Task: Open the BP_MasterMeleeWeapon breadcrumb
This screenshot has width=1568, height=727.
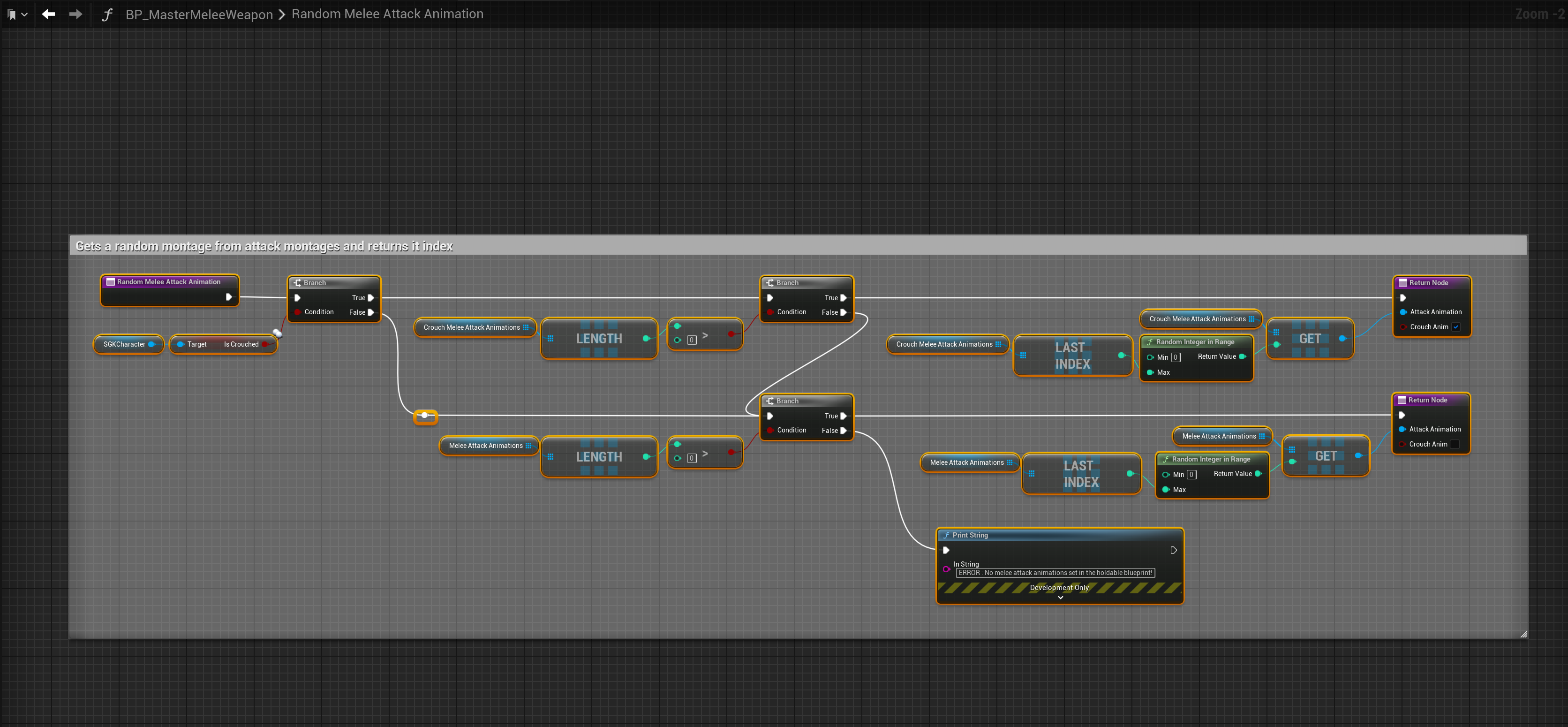Action: coord(199,14)
